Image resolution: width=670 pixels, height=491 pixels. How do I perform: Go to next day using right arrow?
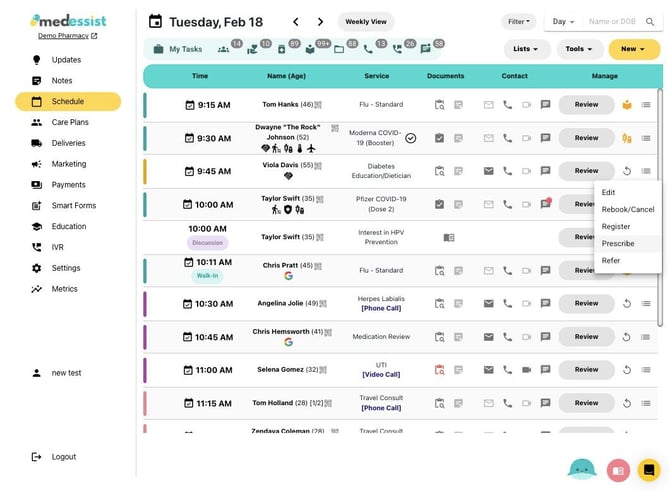tap(320, 22)
